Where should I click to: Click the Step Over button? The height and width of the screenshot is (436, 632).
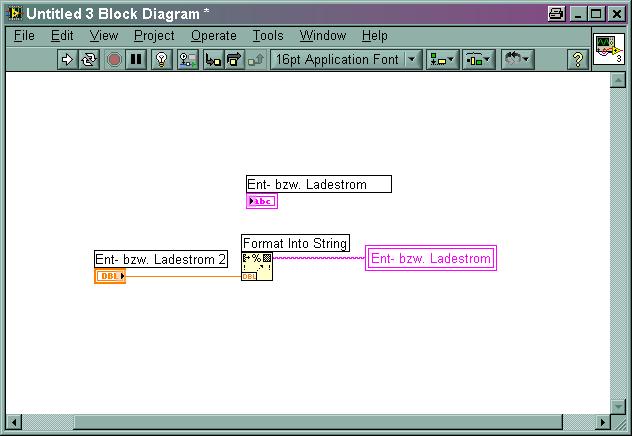point(234,60)
